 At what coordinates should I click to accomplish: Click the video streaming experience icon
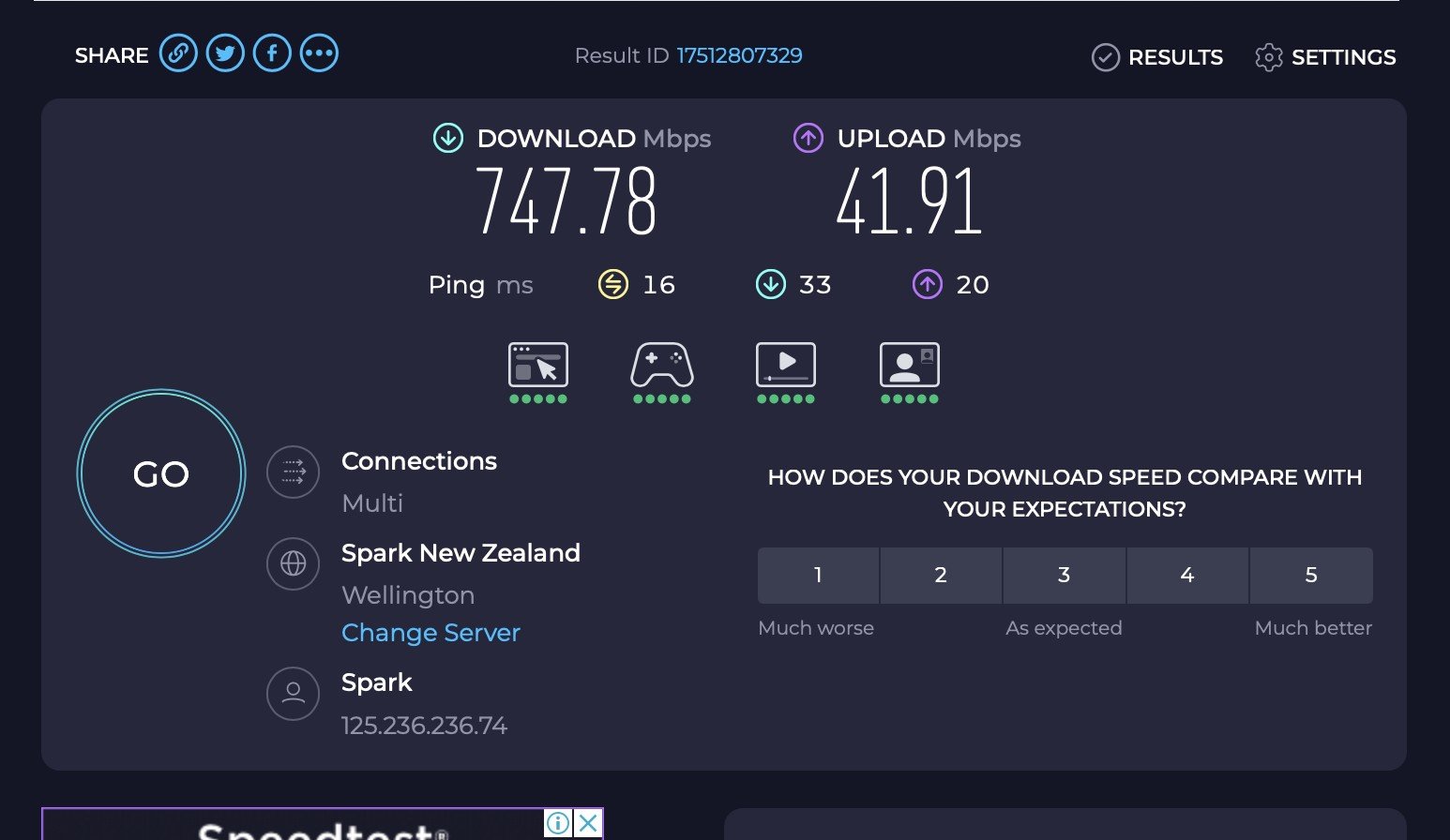[786, 366]
